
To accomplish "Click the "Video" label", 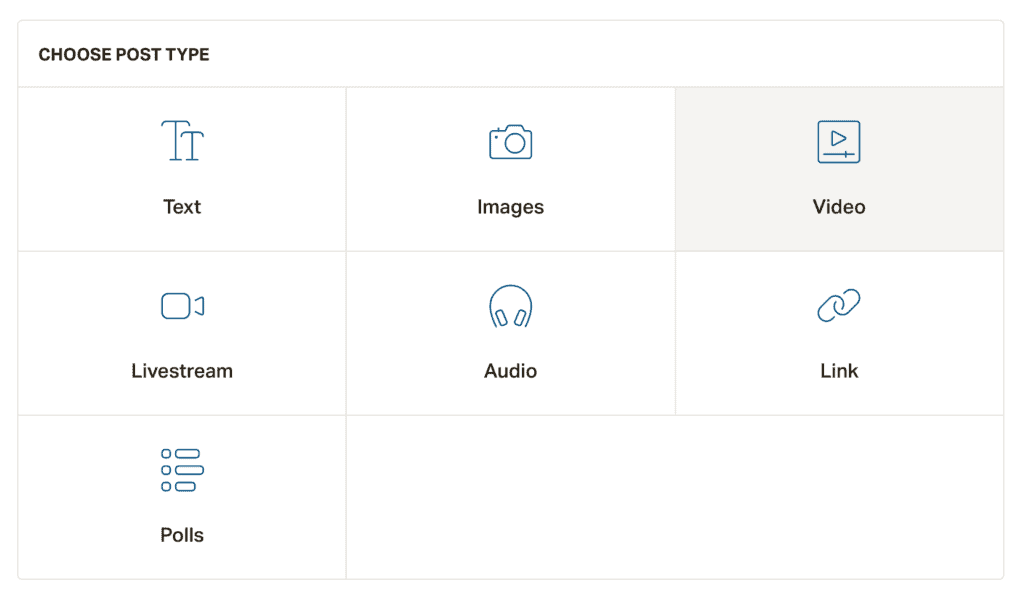I will click(838, 207).
